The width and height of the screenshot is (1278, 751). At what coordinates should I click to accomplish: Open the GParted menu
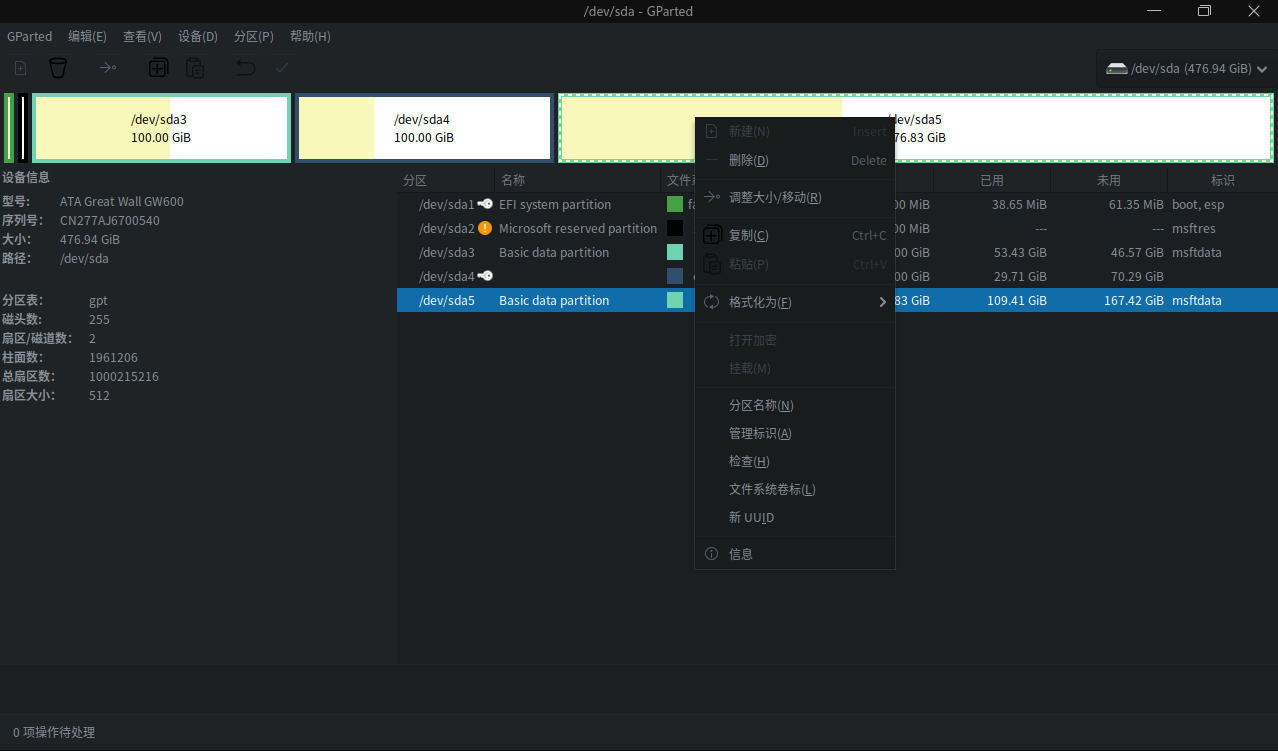(x=30, y=36)
